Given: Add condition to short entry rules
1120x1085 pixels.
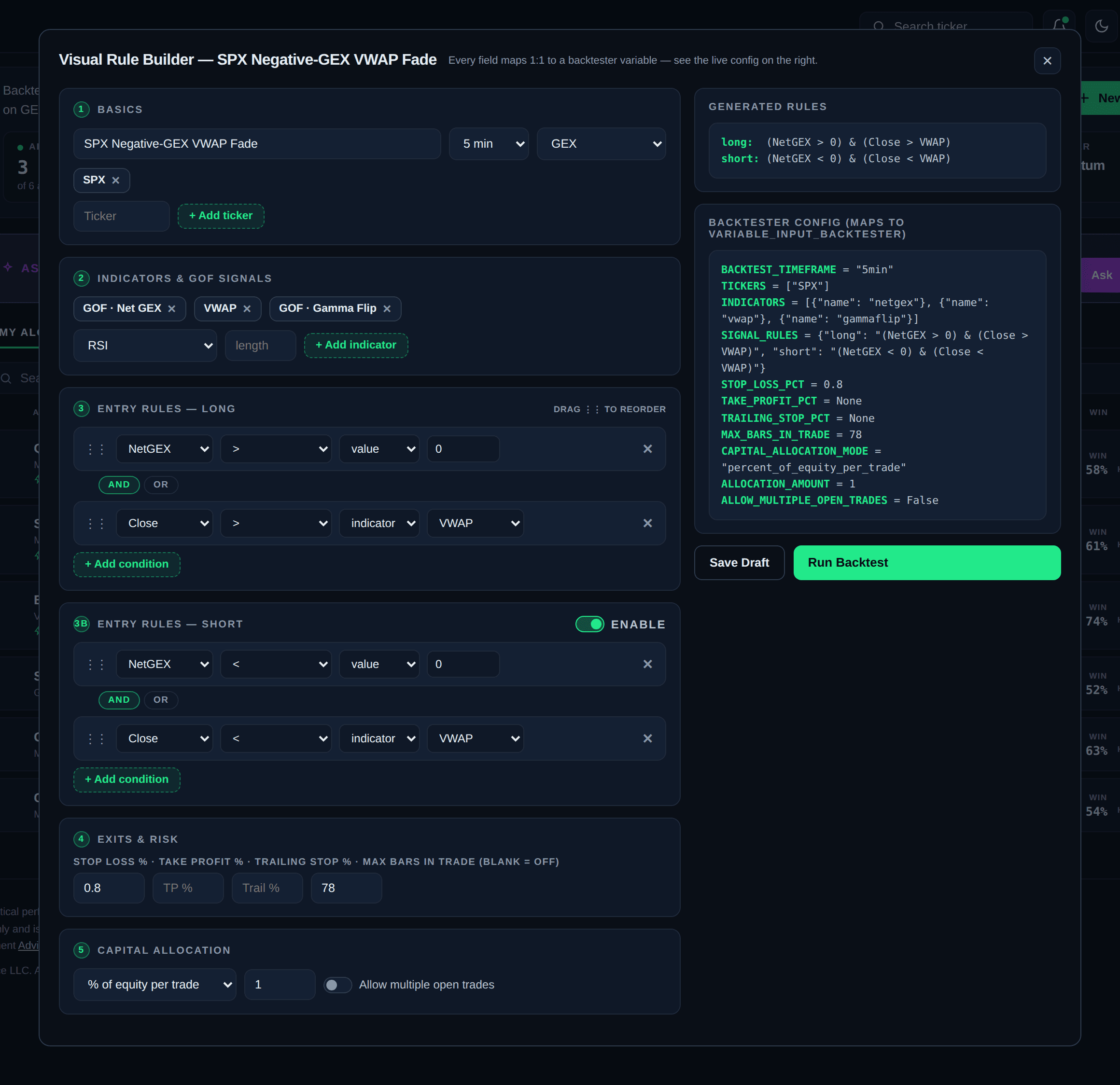Looking at the screenshot, I should (x=127, y=779).
